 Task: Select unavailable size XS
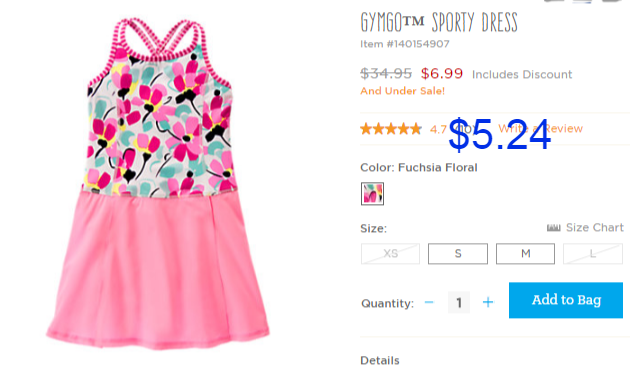(x=391, y=254)
